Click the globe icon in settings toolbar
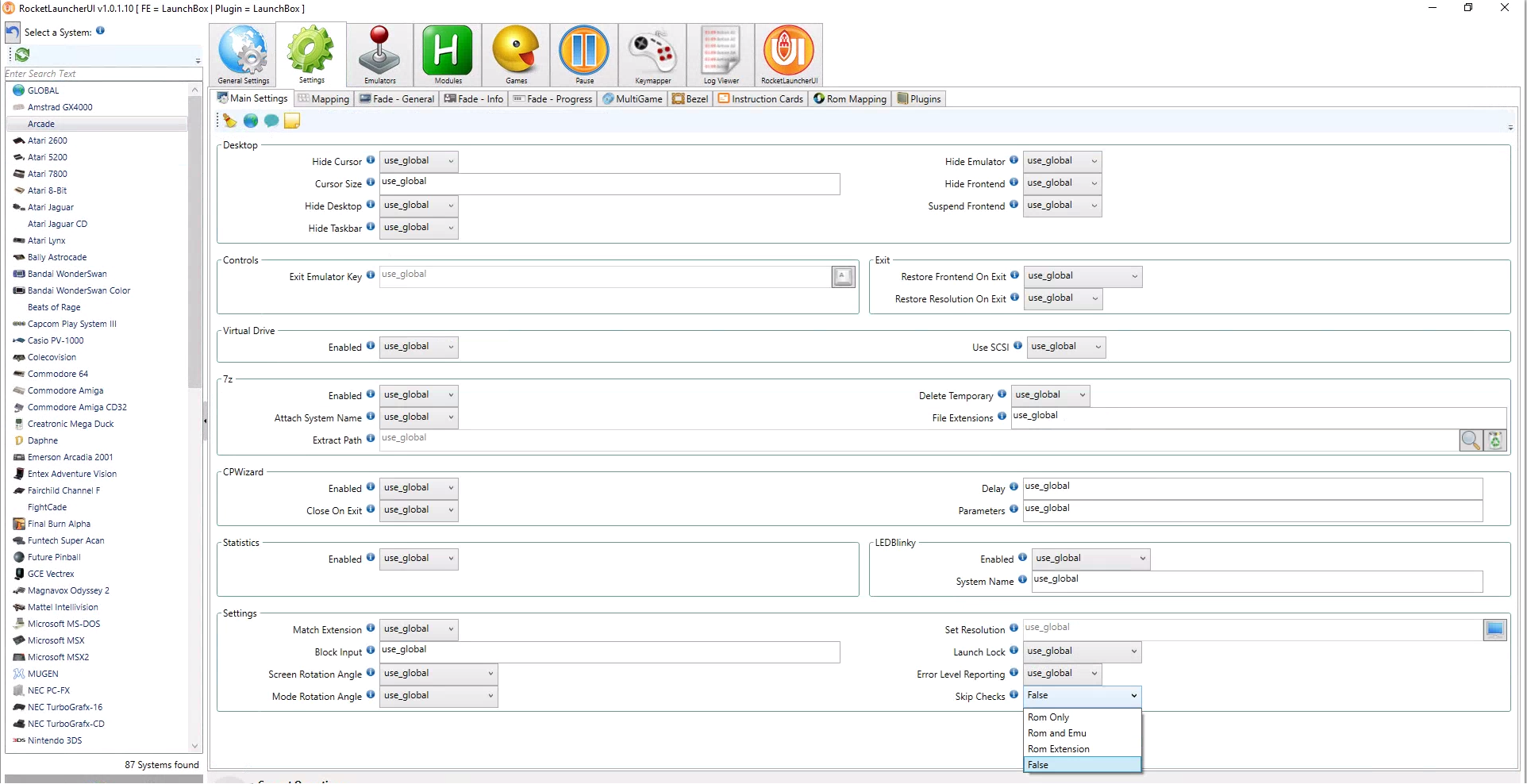Image resolution: width=1527 pixels, height=784 pixels. [x=251, y=121]
